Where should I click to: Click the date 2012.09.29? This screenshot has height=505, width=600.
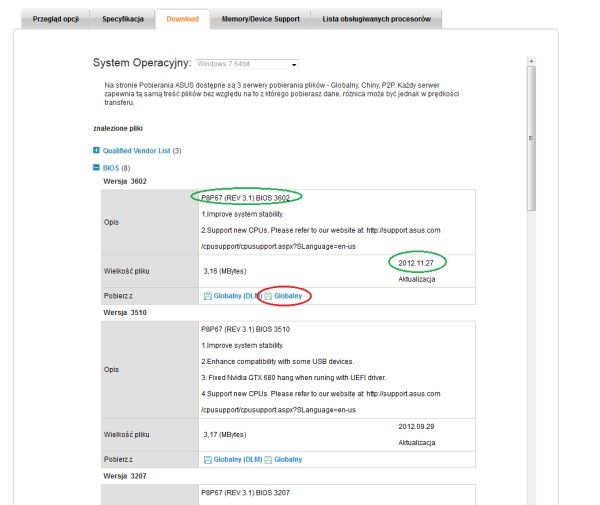pos(416,427)
